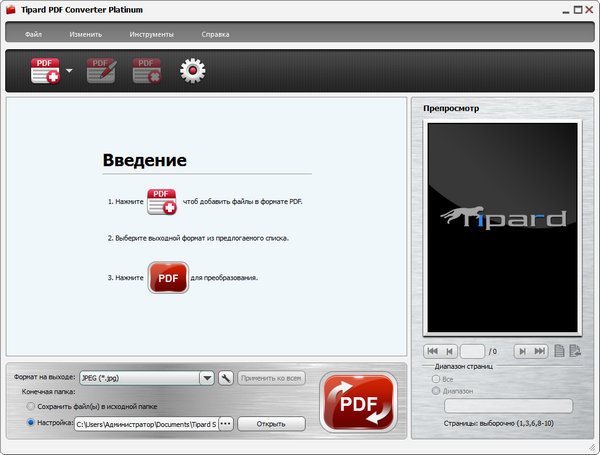
Task: Open the Инструменты menu
Action: click(152, 34)
